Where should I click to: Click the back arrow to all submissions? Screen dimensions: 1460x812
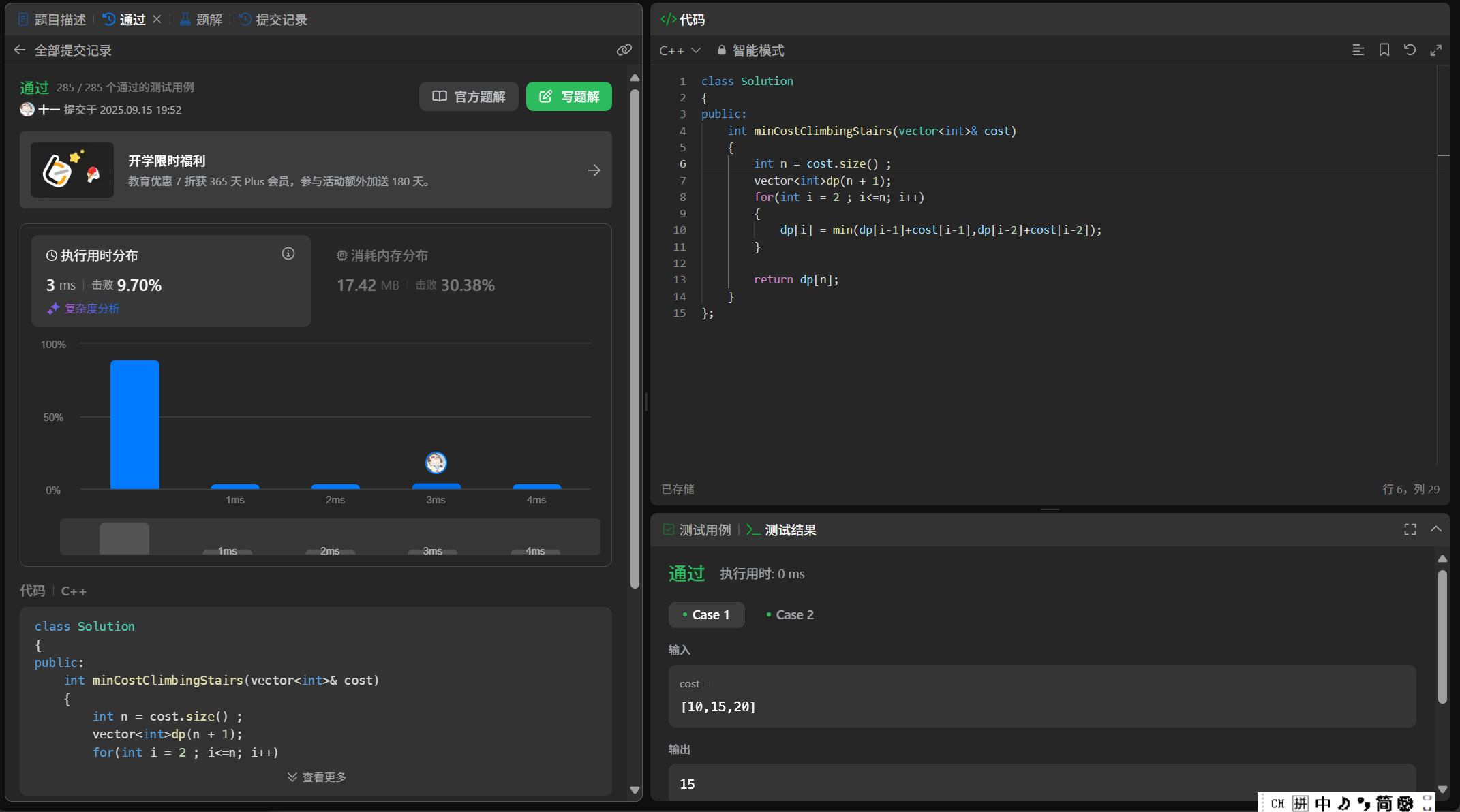pos(20,50)
